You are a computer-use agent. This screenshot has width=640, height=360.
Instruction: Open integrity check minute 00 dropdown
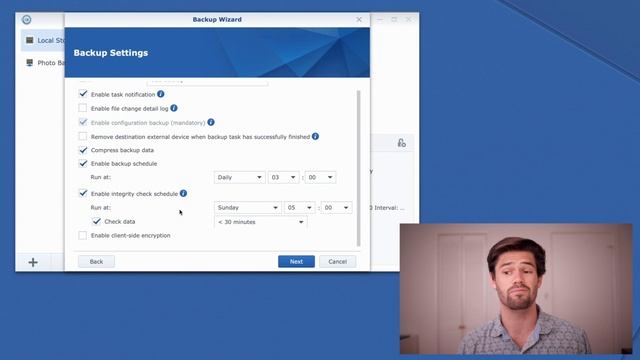336,207
